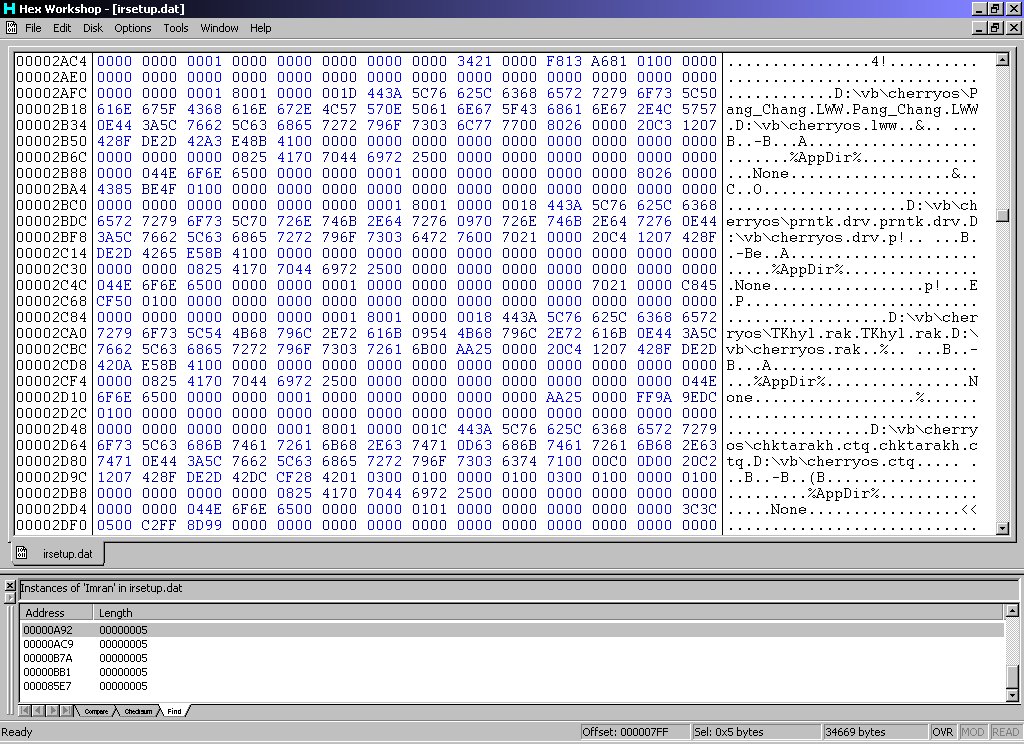The height and width of the screenshot is (744, 1024).
Task: Switch to the Checksum results tab
Action: click(x=138, y=711)
